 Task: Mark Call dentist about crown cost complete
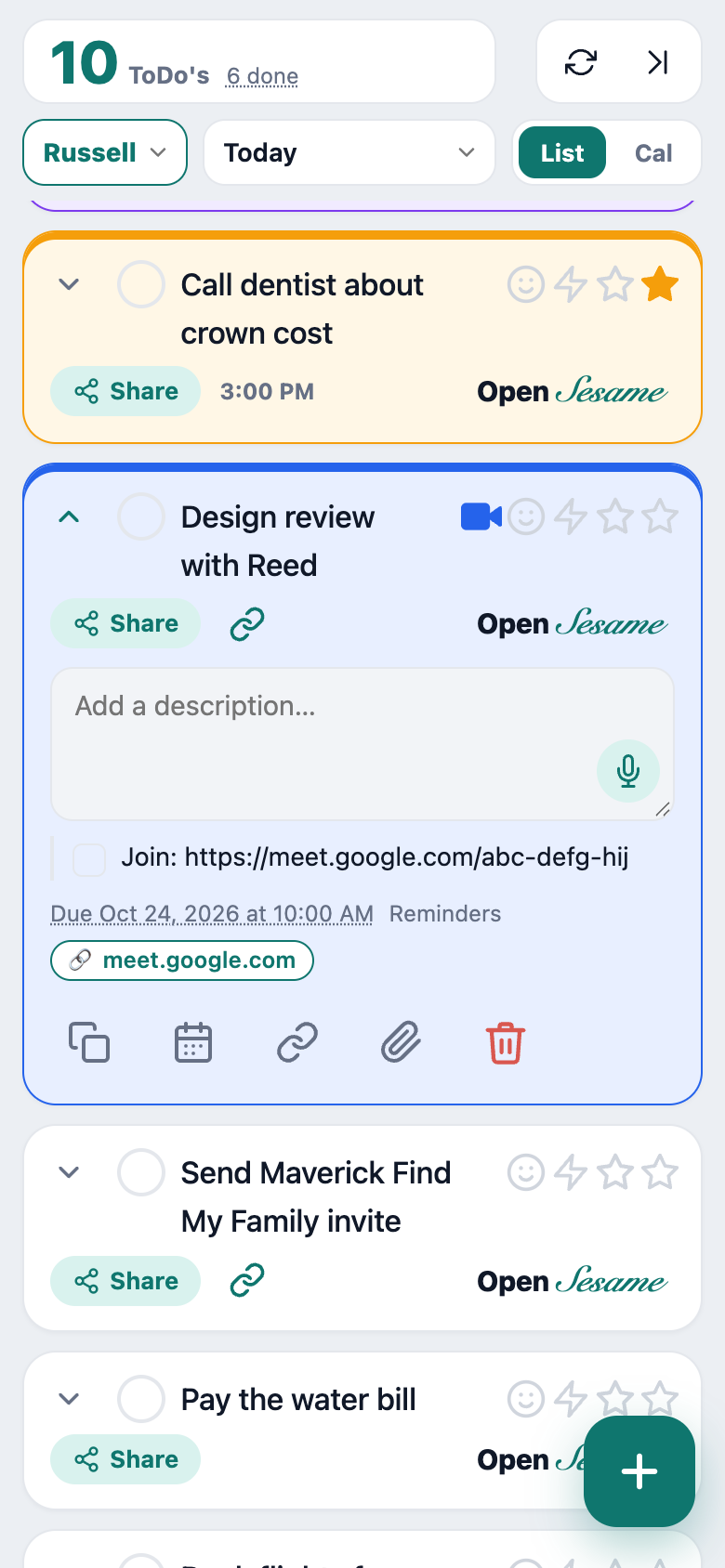coord(141,284)
